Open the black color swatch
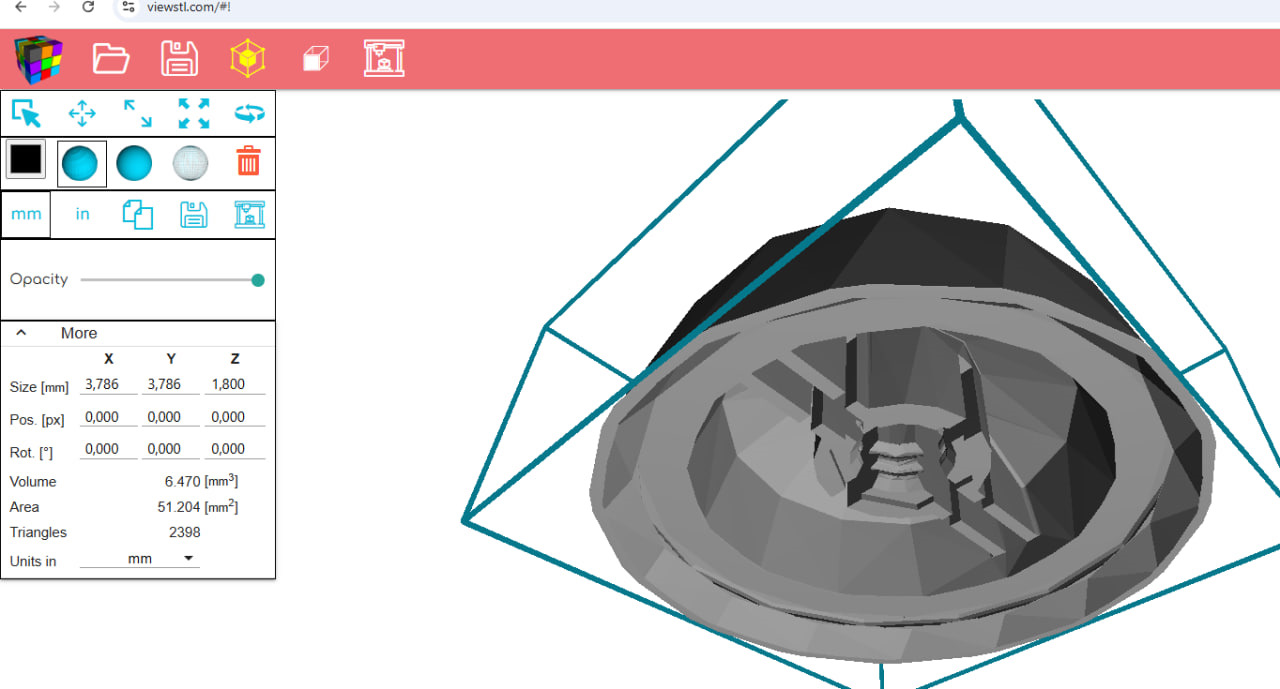 point(26,160)
